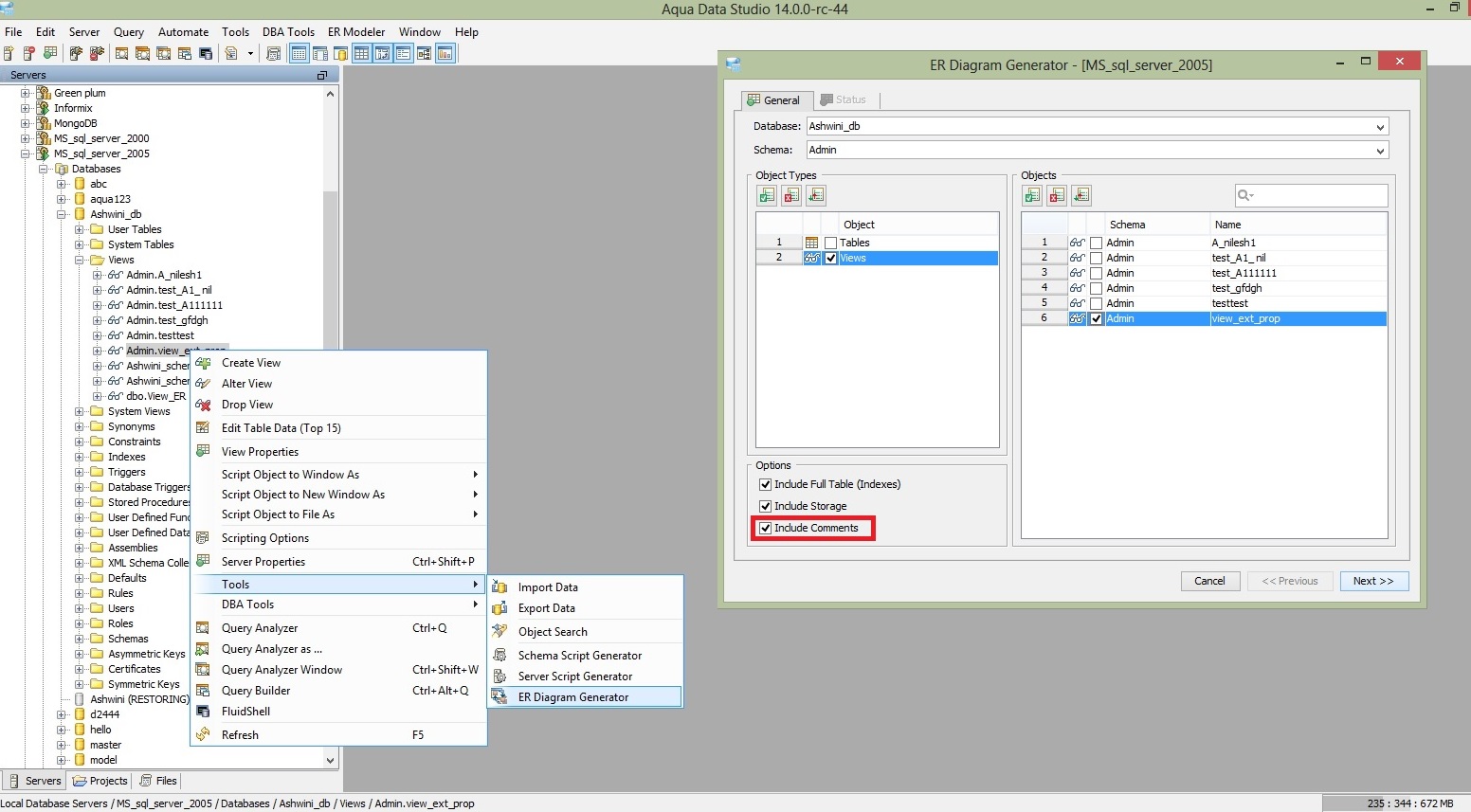Click the Name column header in Objects

pyautogui.click(x=1298, y=225)
